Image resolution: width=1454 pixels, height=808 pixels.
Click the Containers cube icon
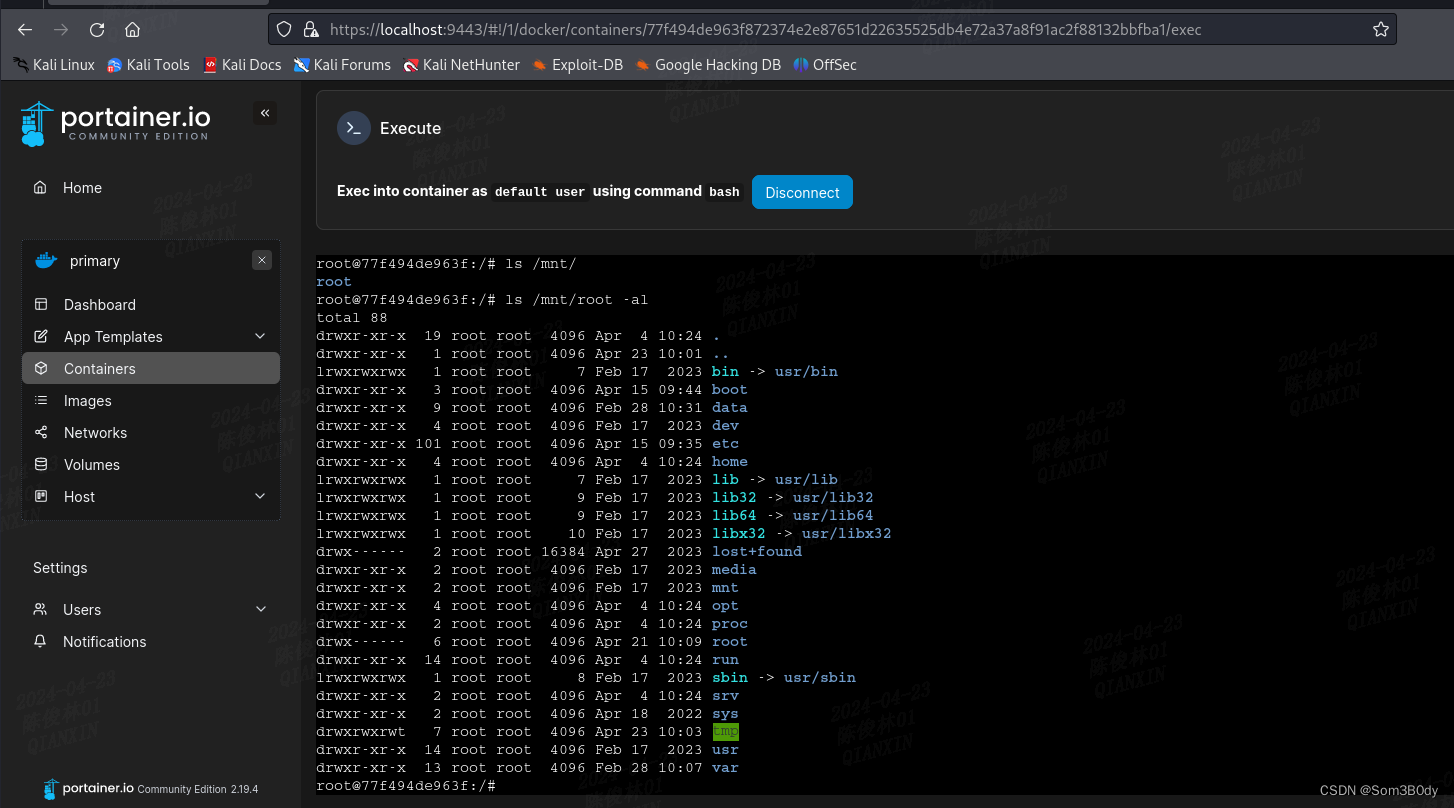pyautogui.click(x=41, y=369)
